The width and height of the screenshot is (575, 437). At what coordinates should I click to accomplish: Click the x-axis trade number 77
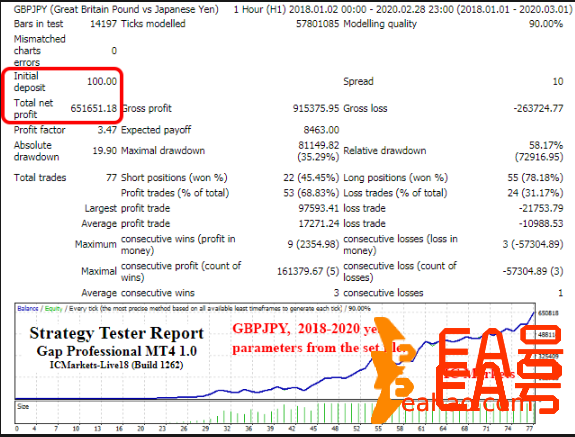[529, 428]
